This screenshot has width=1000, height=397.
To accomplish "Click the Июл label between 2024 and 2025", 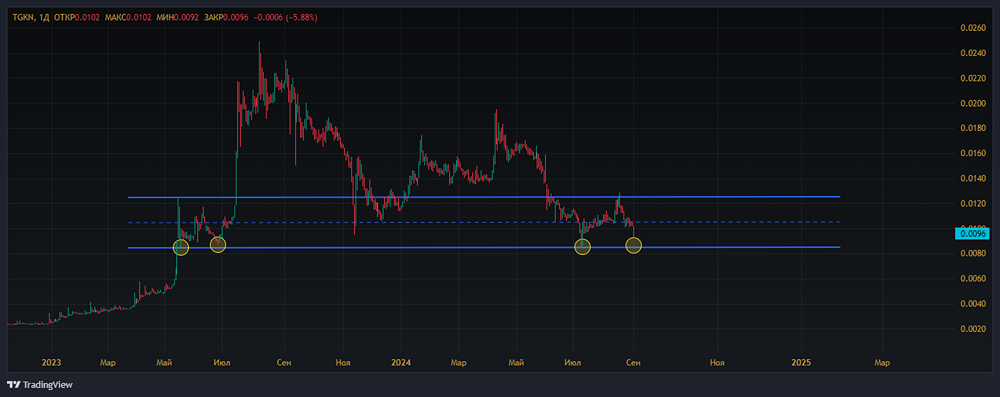I will click(x=573, y=363).
